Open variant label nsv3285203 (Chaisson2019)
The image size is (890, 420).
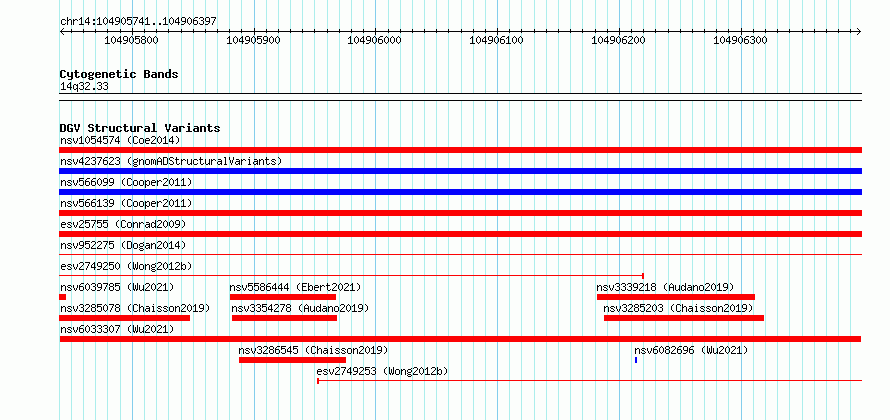point(678,308)
